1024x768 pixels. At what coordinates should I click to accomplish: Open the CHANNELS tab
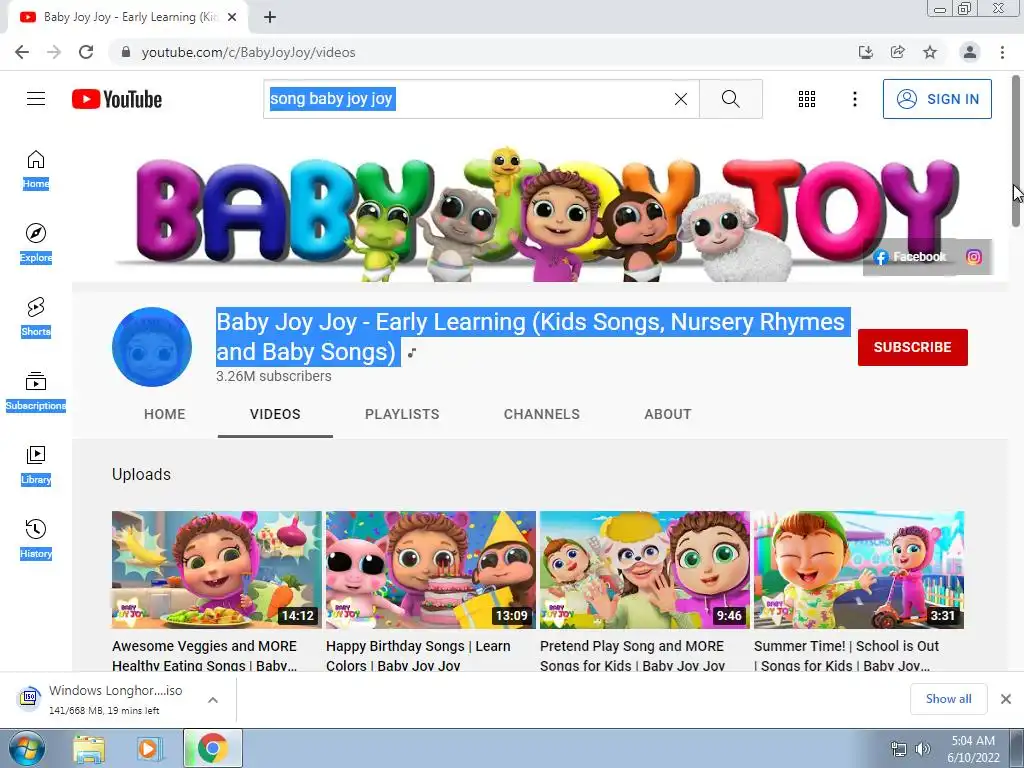541,414
